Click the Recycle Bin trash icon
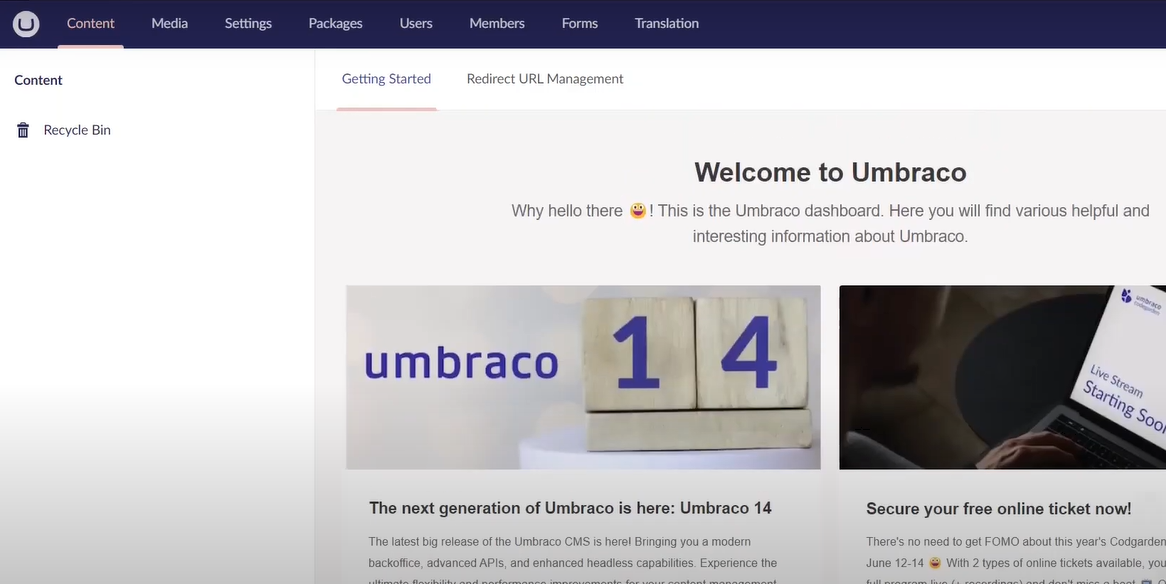The image size is (1166, 584). (x=23, y=130)
